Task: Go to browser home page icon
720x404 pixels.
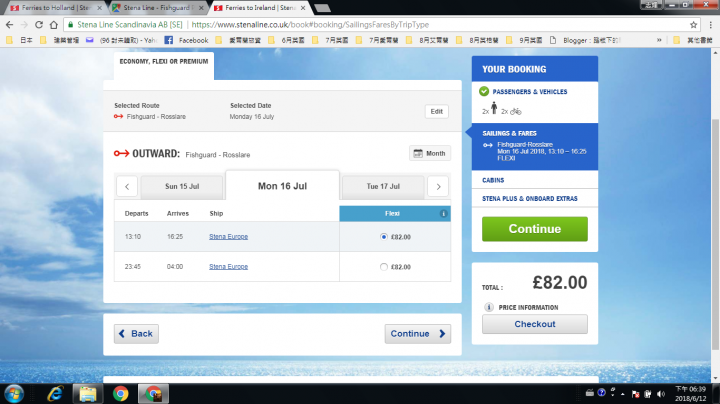Action: coord(54,25)
